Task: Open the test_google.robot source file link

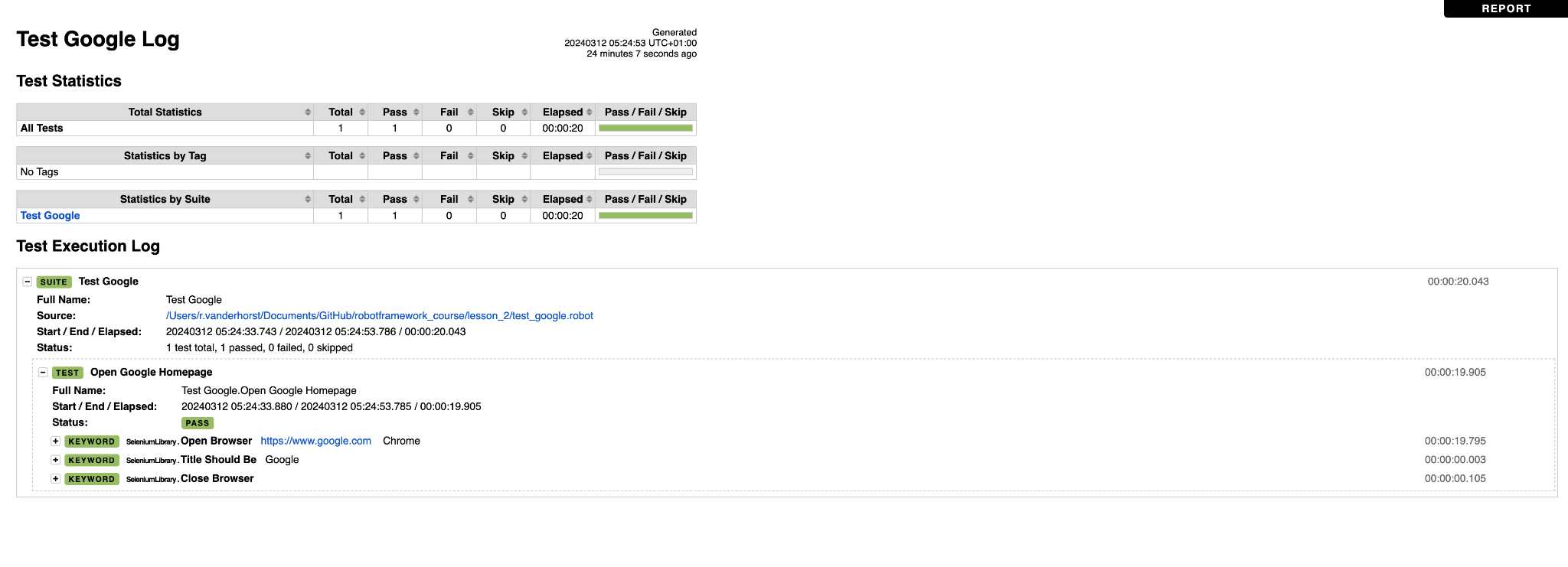Action: (379, 316)
